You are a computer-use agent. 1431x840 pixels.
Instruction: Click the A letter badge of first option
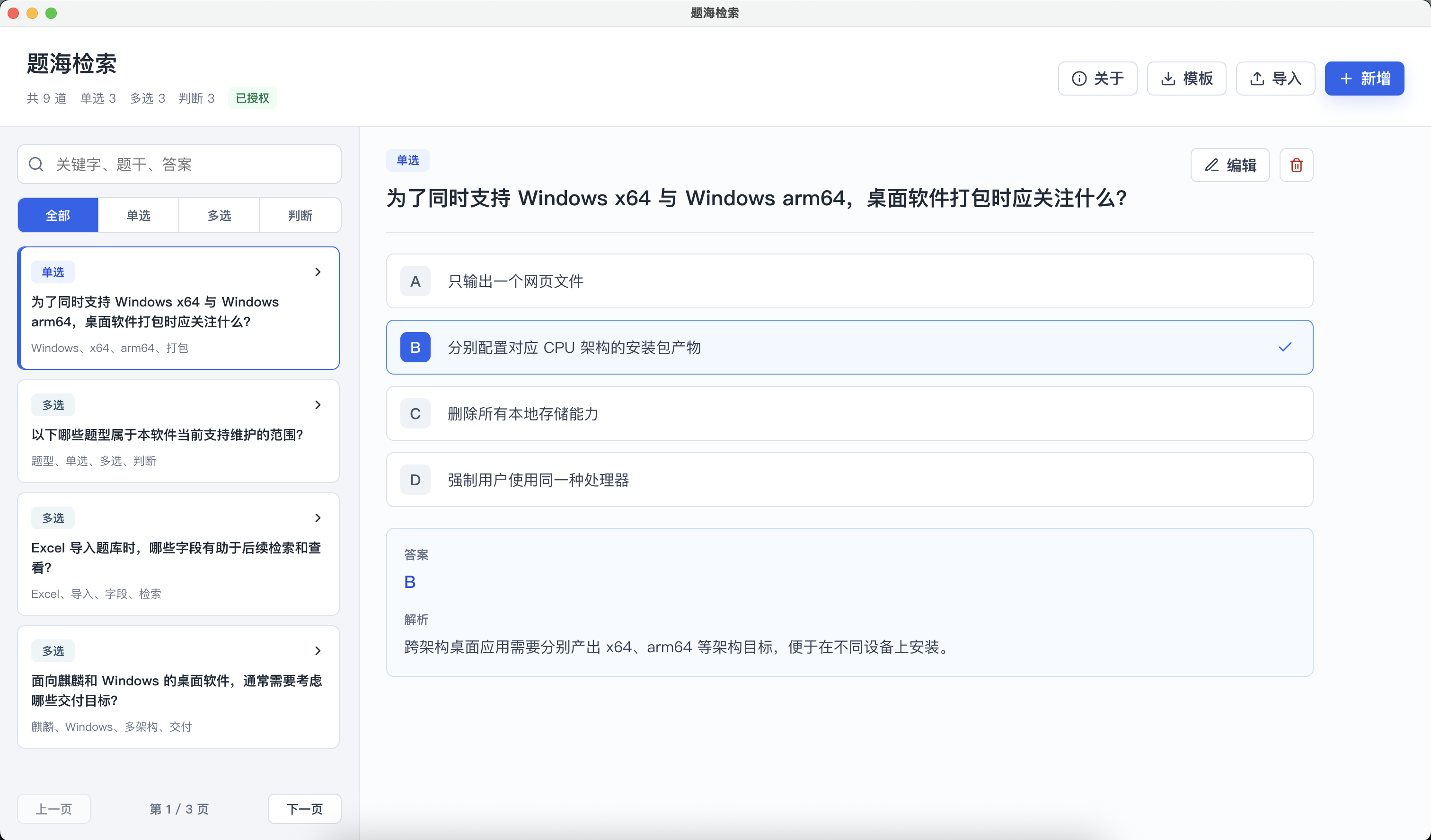415,281
